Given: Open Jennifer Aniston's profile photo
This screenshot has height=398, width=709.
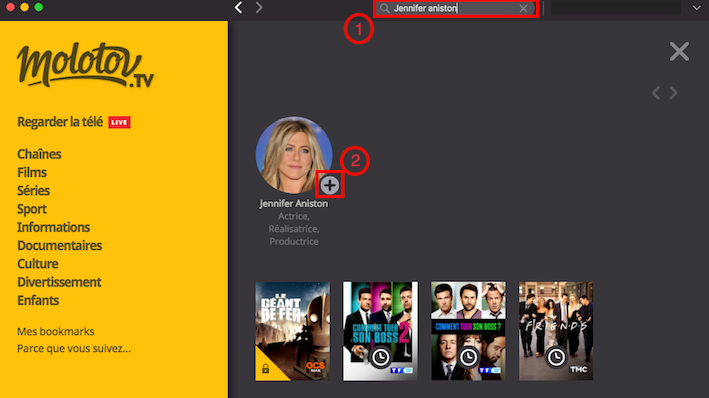Looking at the screenshot, I should tap(294, 155).
